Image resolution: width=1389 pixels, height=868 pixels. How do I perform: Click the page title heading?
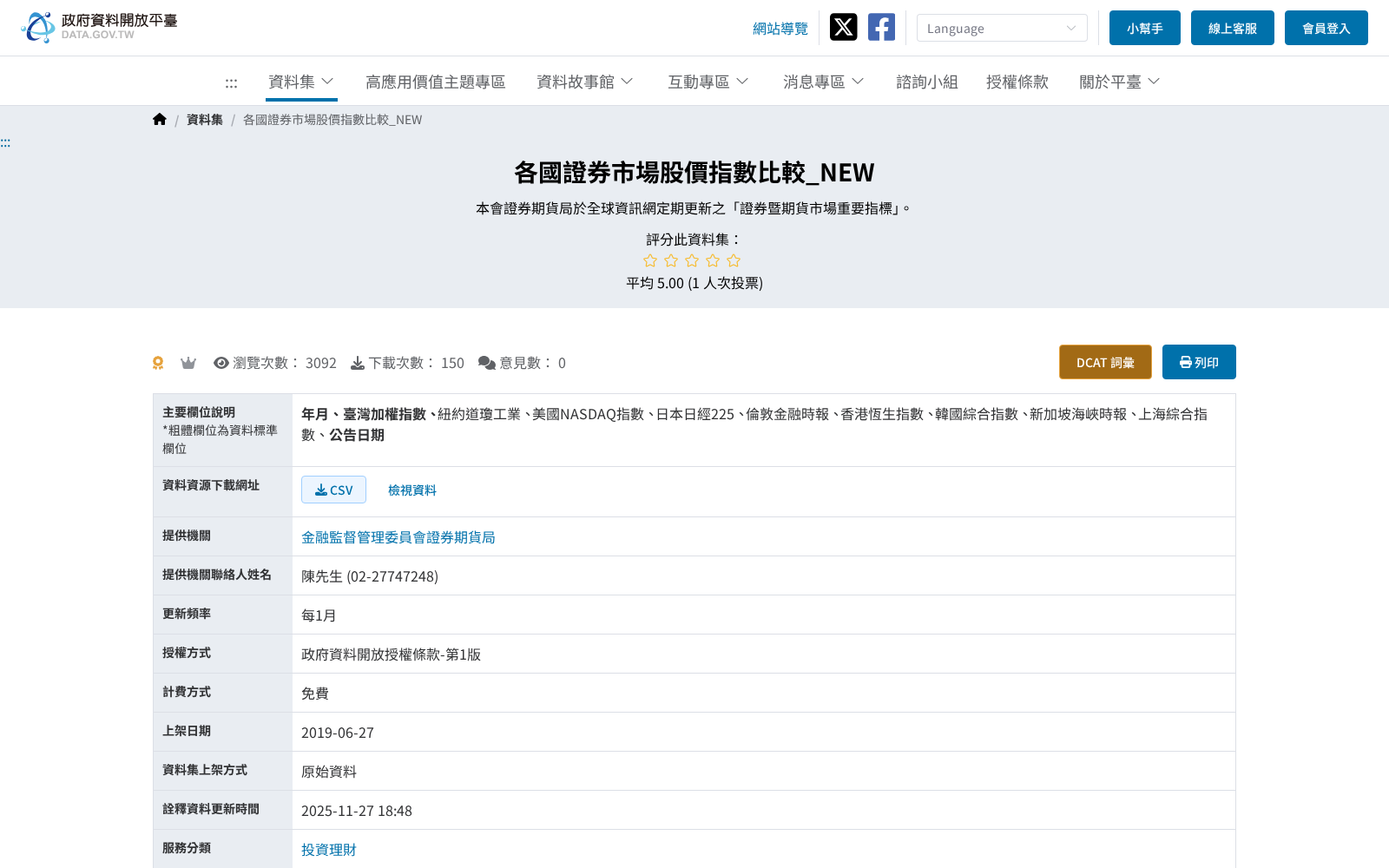[x=694, y=173]
